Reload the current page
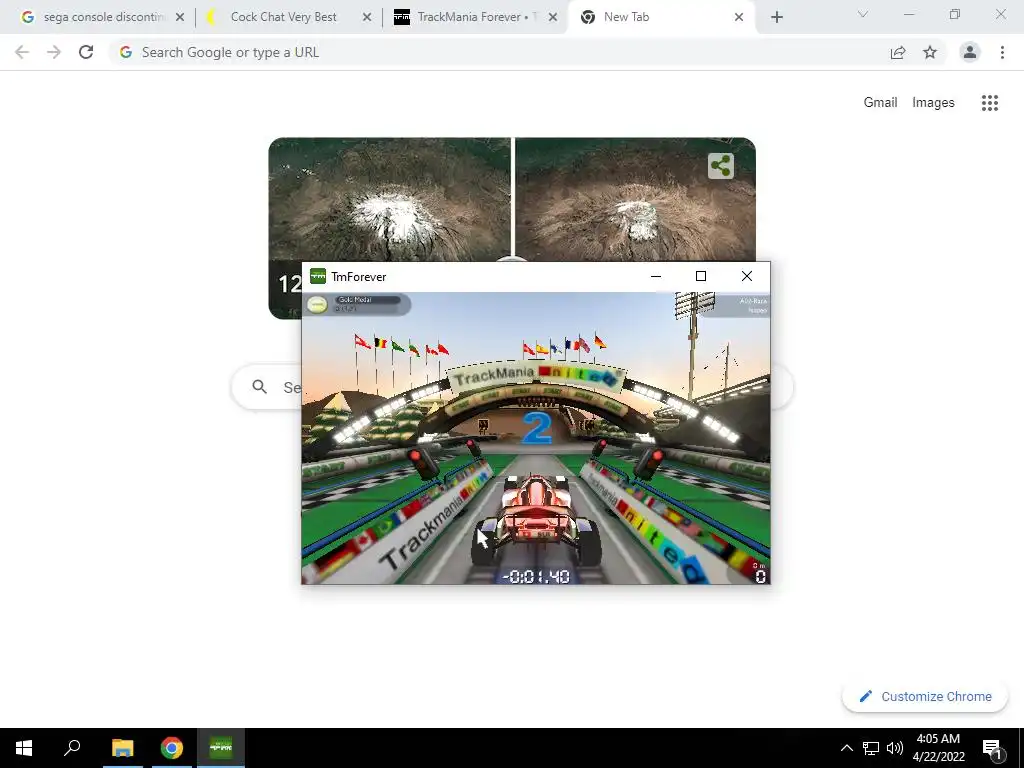The image size is (1024, 768). tap(86, 52)
